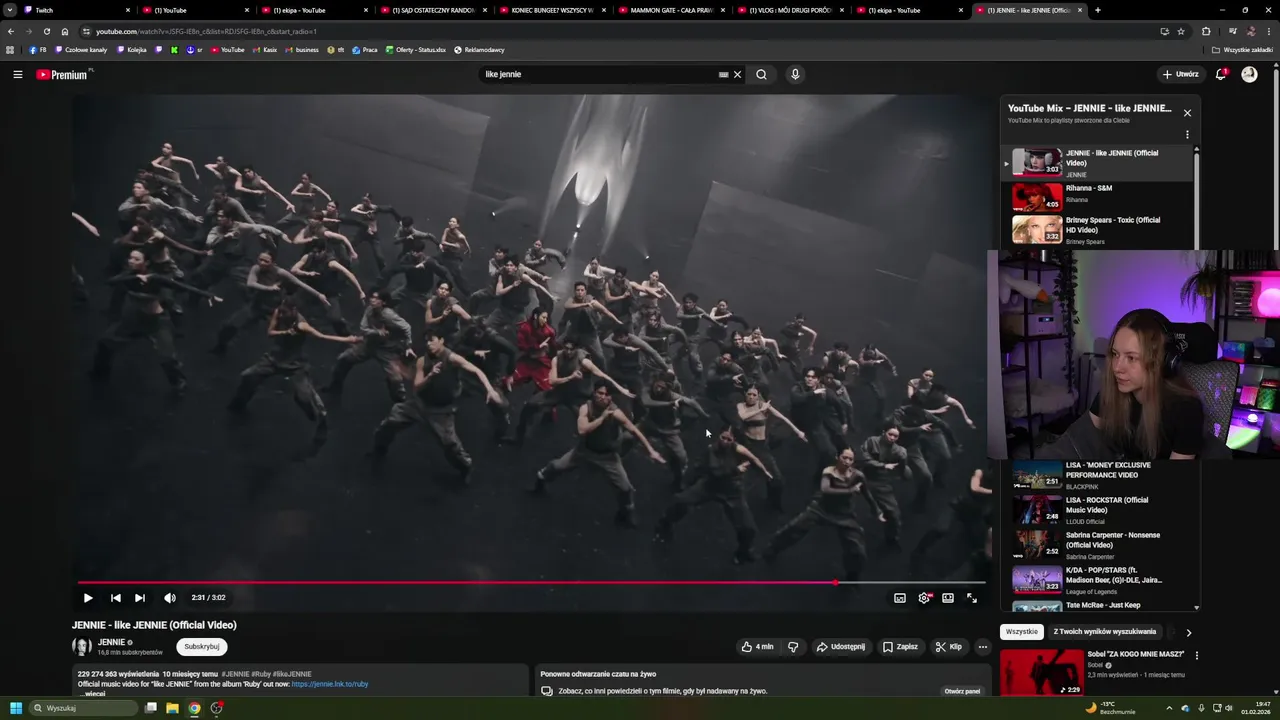This screenshot has height=720, width=1280.
Task: Click the Utwórz create button
Action: [1180, 74]
